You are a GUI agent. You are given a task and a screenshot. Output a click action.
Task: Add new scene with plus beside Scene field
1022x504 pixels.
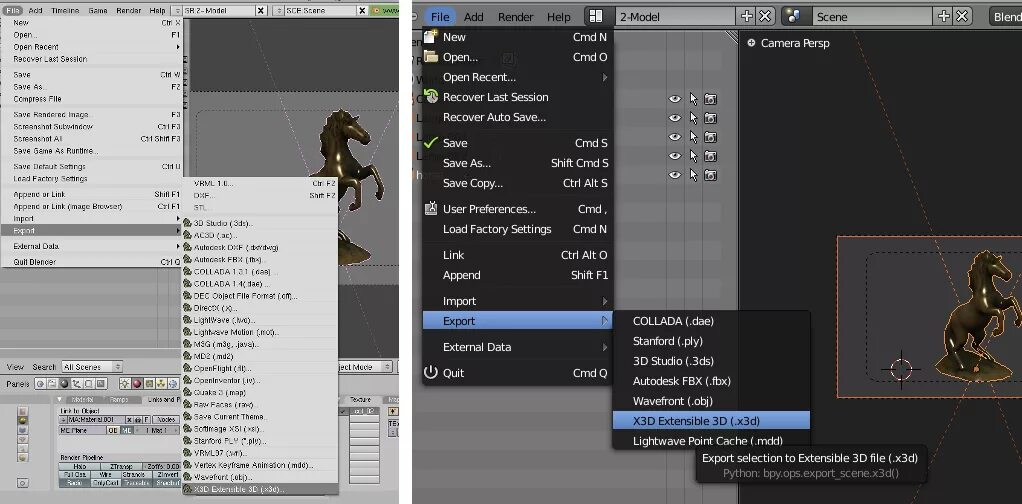click(944, 16)
